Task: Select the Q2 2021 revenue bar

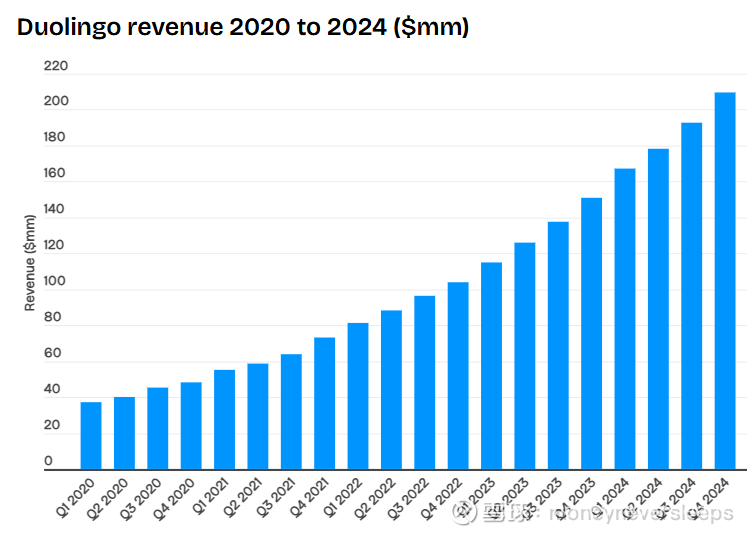Action: coord(258,416)
